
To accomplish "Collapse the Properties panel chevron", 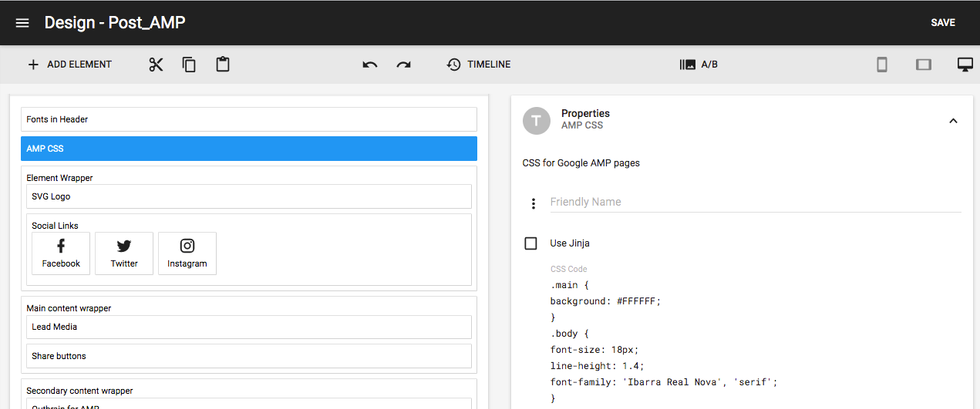I will (953, 121).
